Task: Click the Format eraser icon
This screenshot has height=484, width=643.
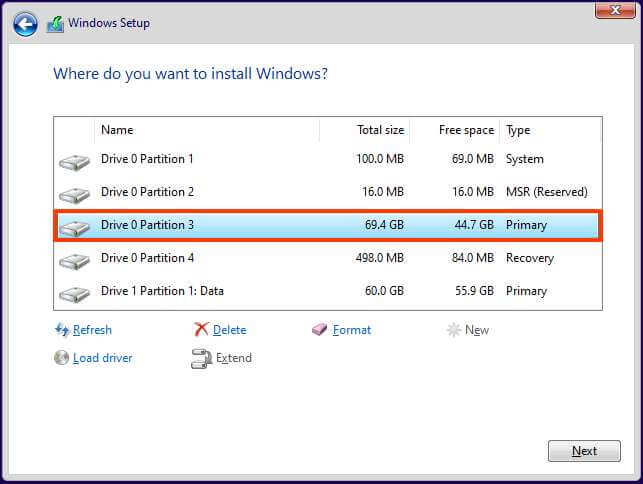Action: click(320, 330)
